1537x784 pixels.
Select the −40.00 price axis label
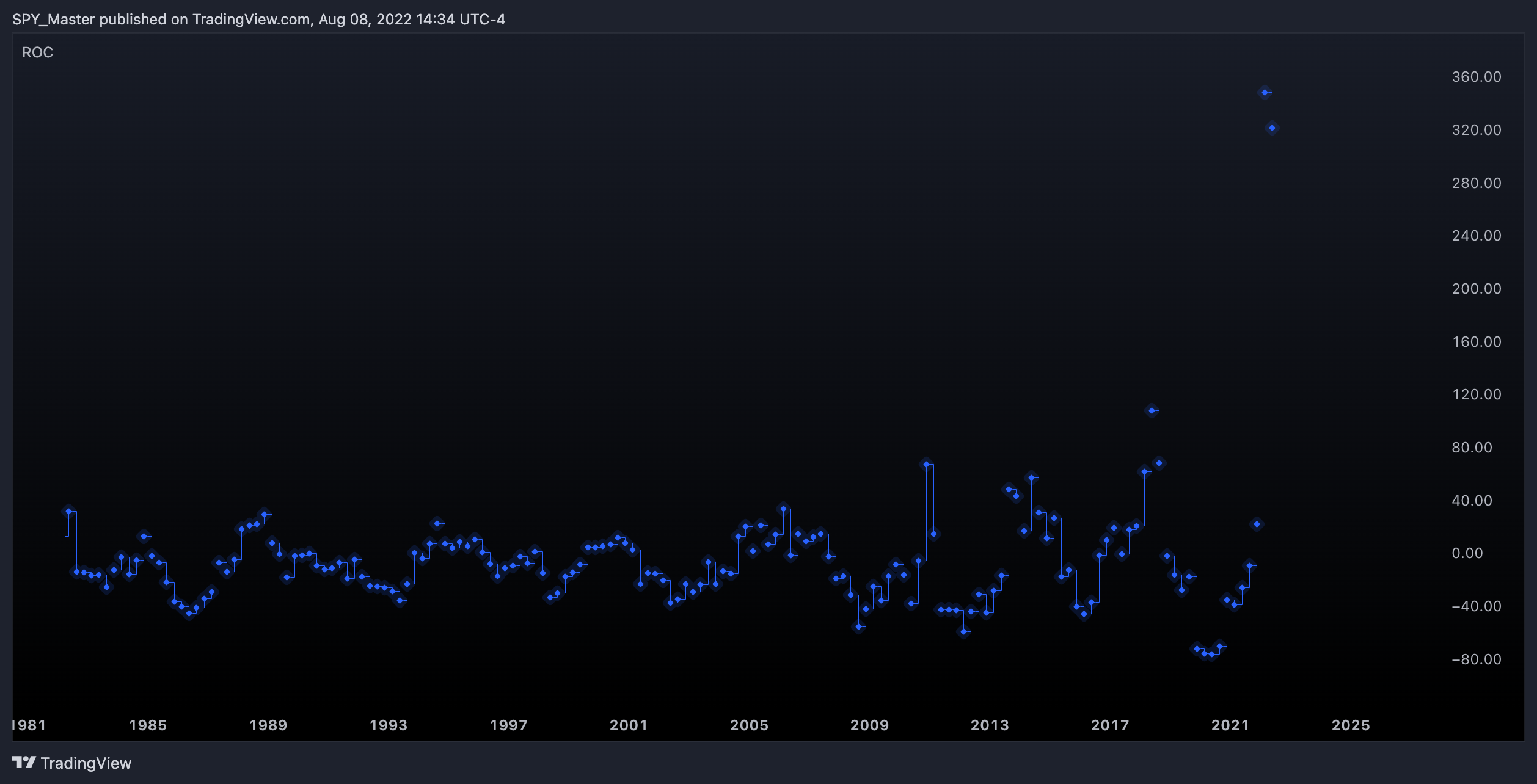point(1477,606)
